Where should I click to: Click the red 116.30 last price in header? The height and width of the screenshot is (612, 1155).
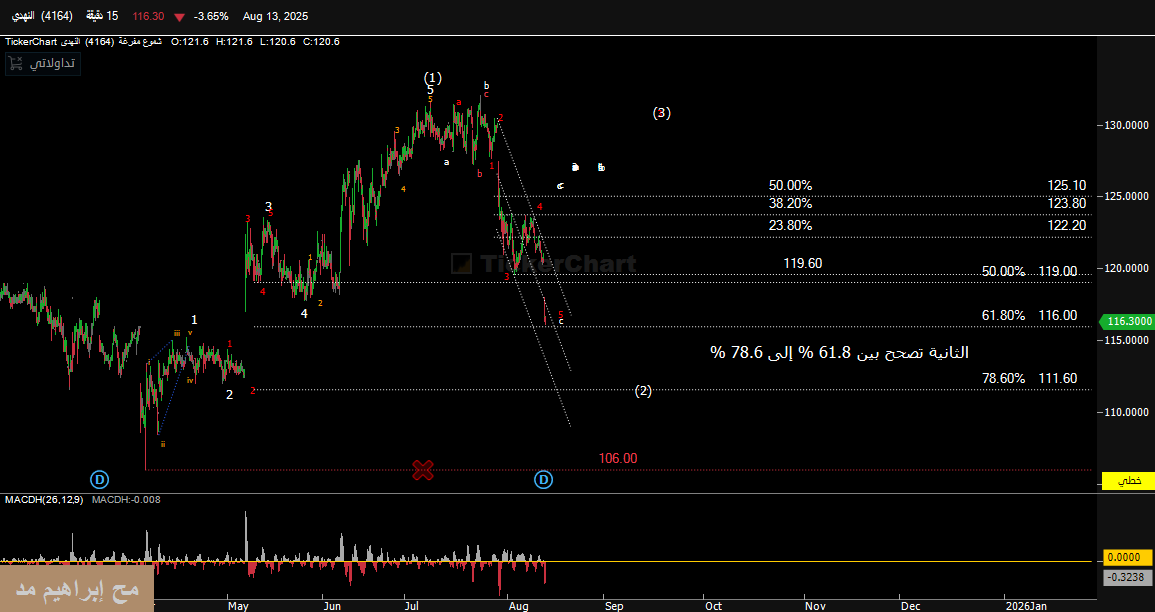(147, 16)
